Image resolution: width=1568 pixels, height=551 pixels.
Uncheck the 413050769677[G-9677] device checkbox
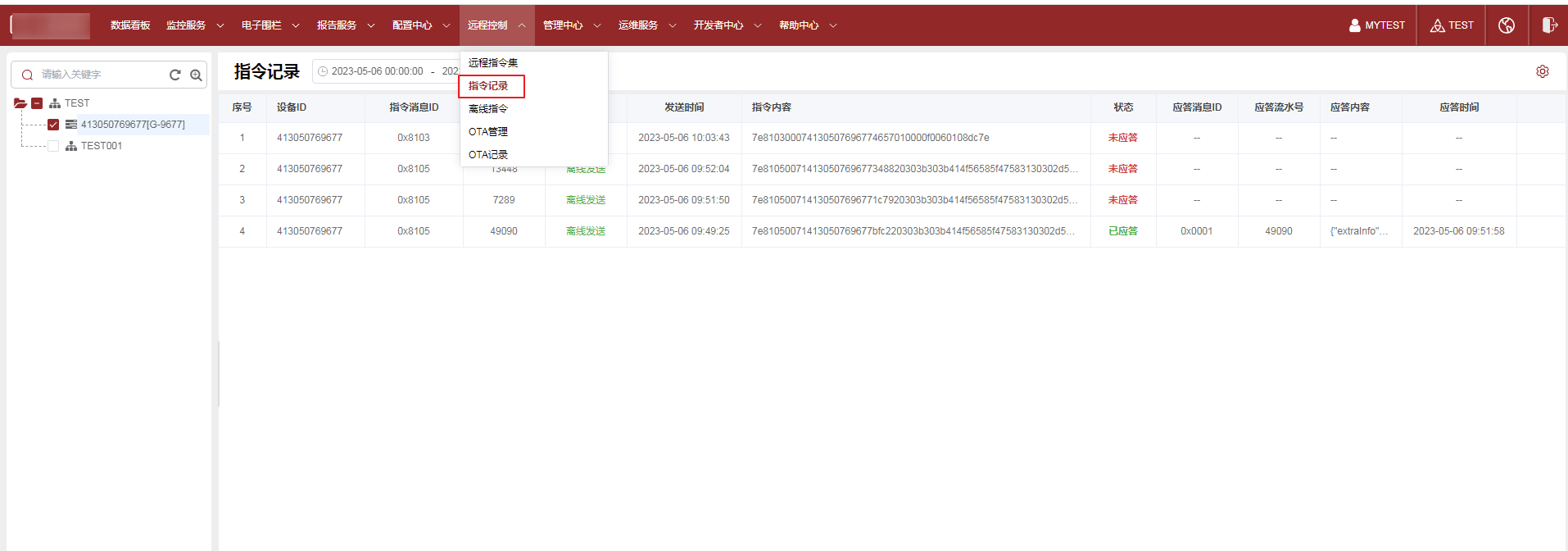click(x=53, y=125)
